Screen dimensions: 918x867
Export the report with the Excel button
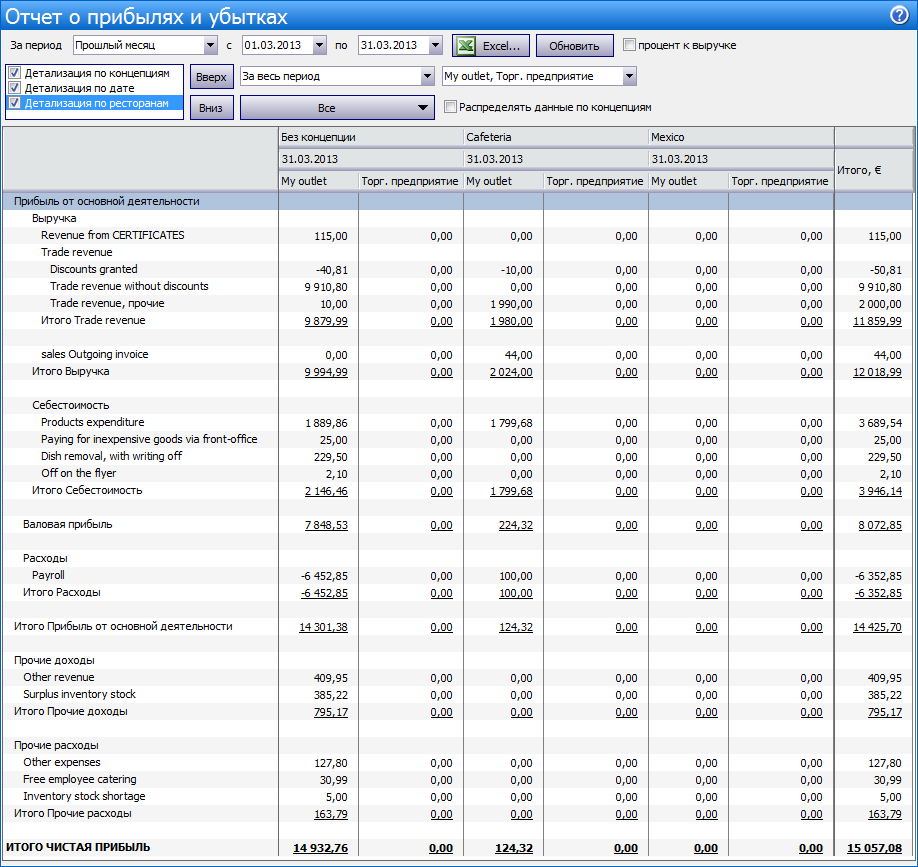[x=491, y=46]
